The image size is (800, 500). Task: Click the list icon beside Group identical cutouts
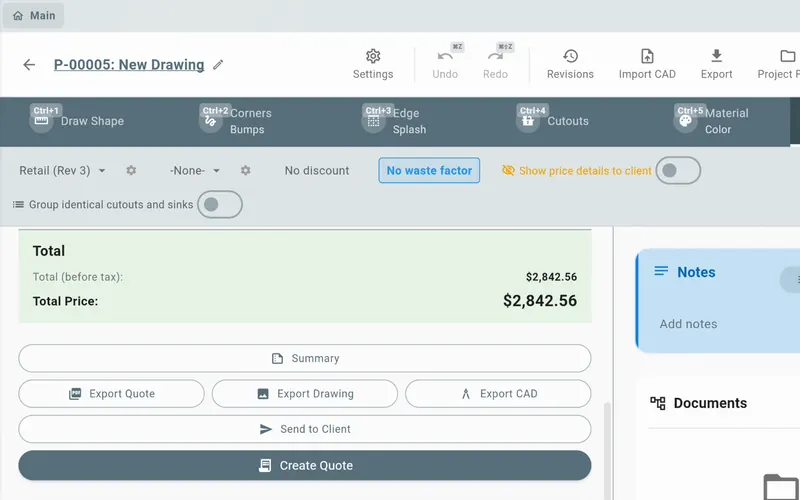tap(18, 205)
